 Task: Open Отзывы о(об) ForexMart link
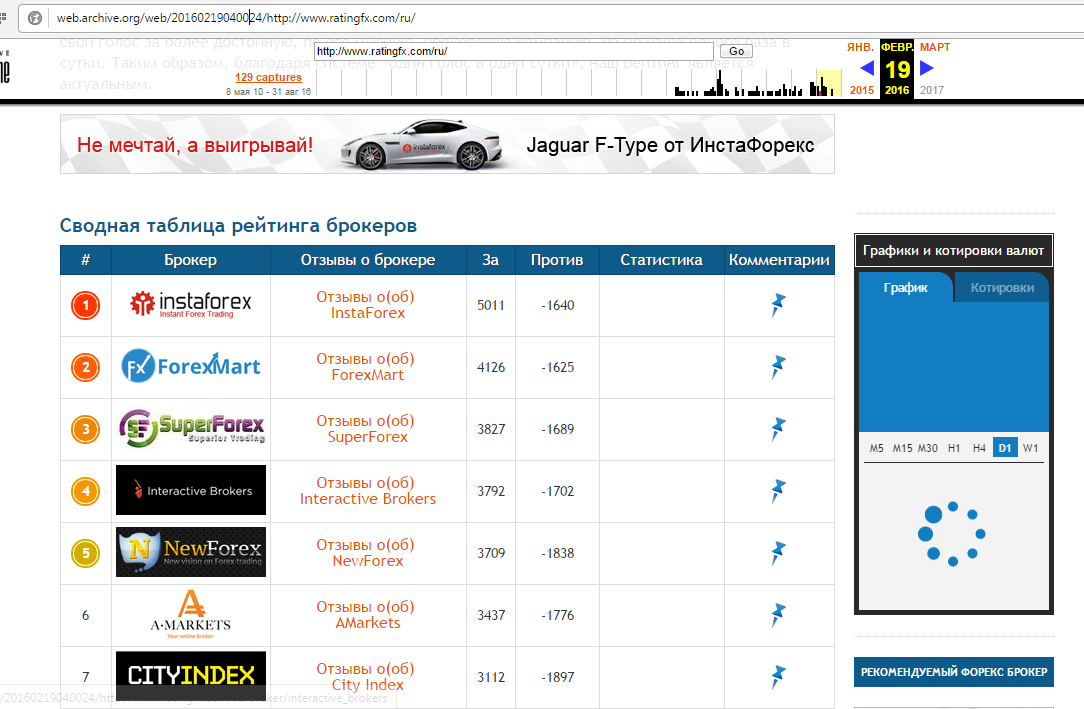pyautogui.click(x=366, y=367)
